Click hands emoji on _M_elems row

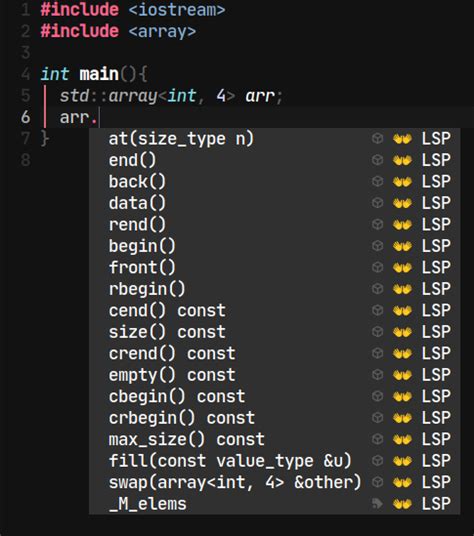(x=402, y=504)
